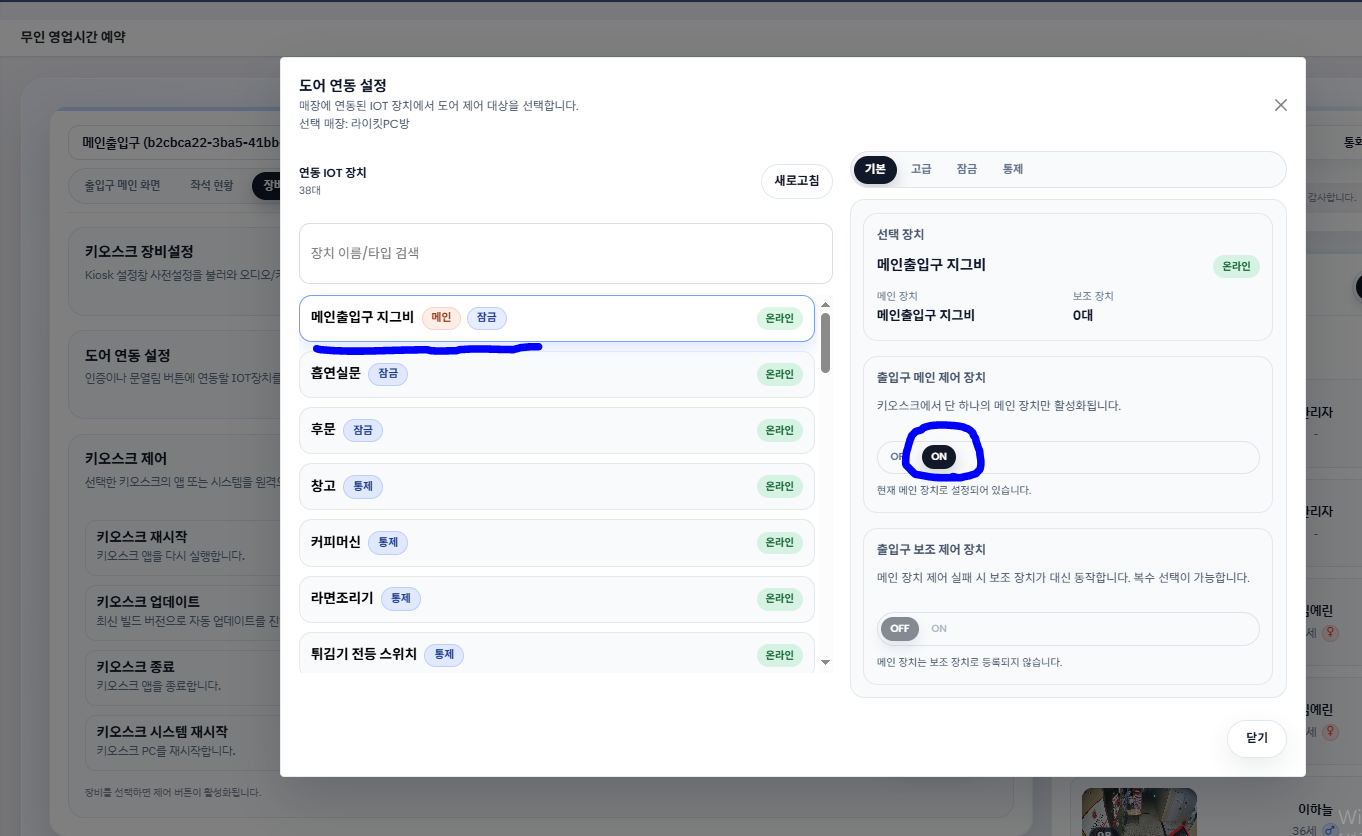Click the 통제 badge on 튀김기 전등 스위치
Viewport: 1362px width, 836px height.
click(444, 655)
